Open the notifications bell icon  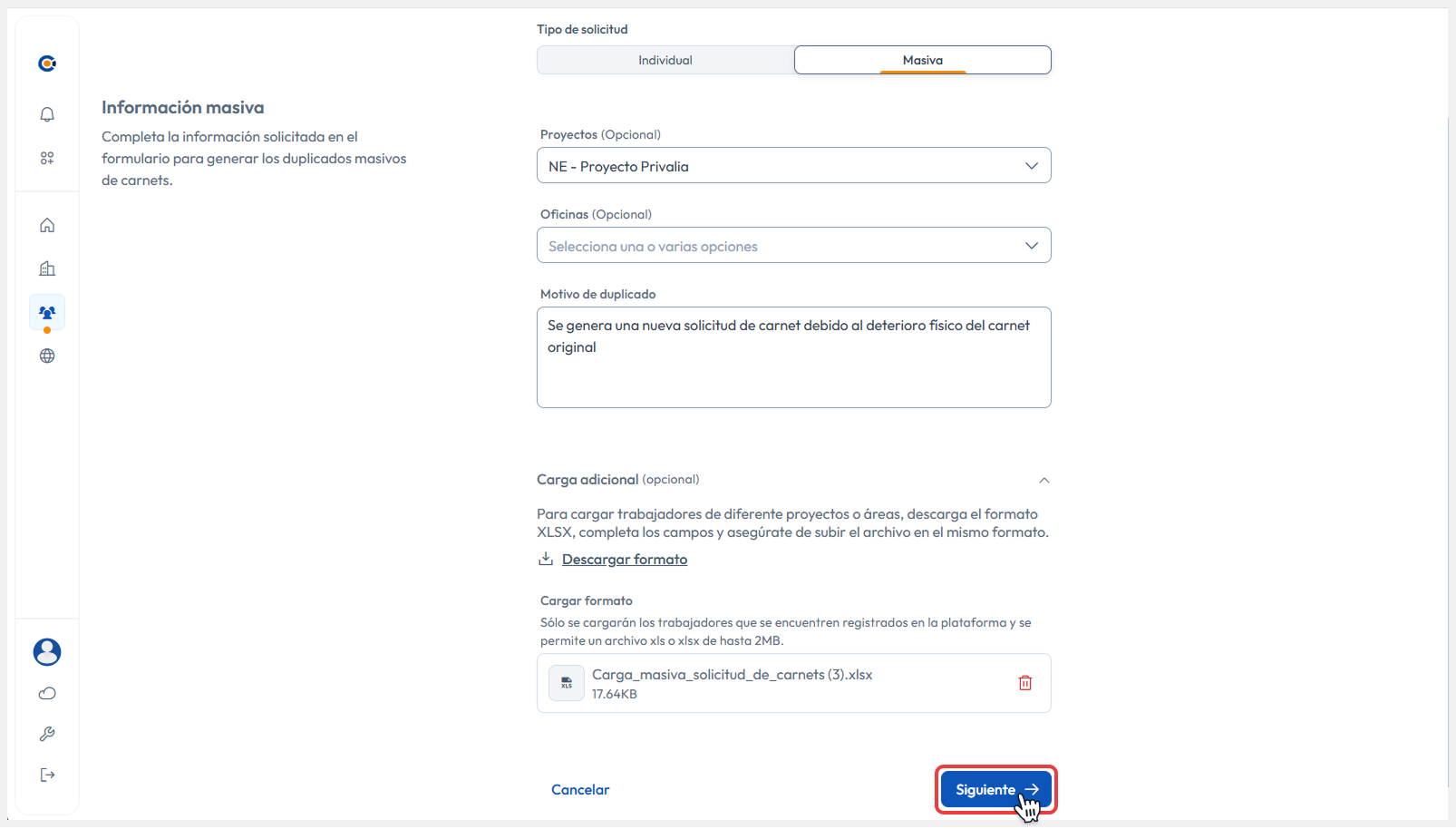click(46, 114)
